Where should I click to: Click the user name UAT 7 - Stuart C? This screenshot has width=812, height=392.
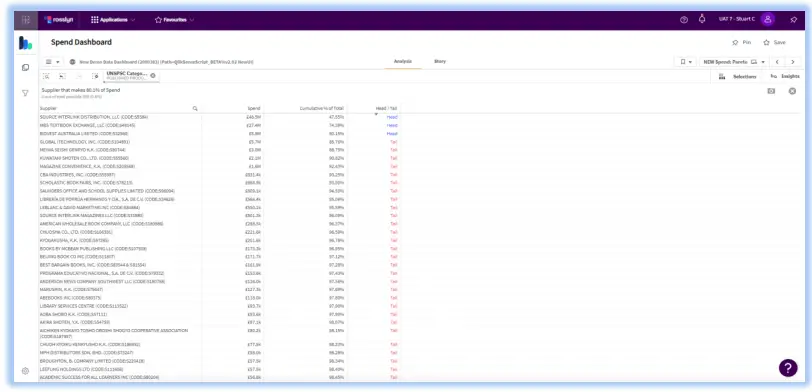point(737,19)
